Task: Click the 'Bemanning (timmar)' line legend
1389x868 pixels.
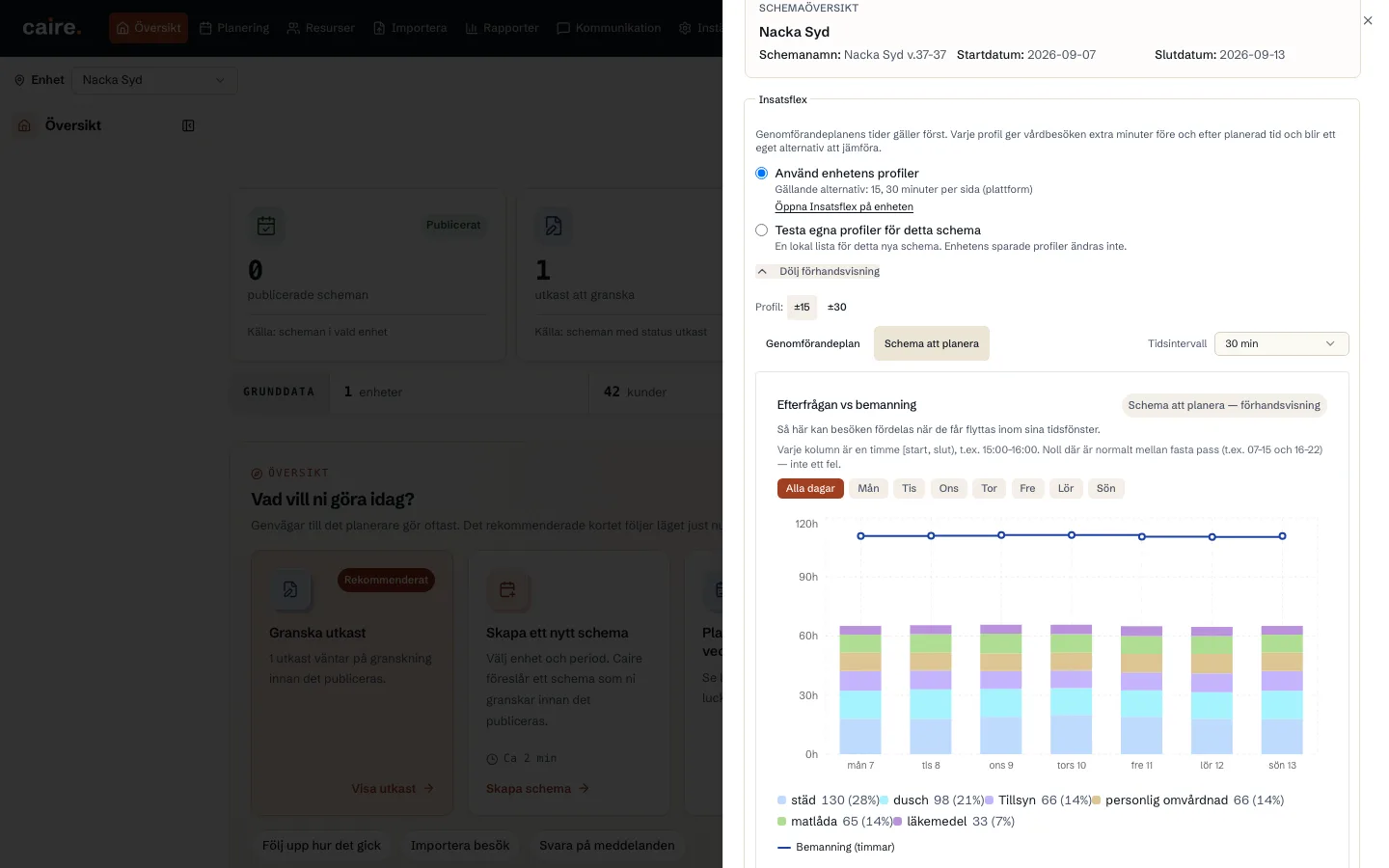Action: (835, 848)
